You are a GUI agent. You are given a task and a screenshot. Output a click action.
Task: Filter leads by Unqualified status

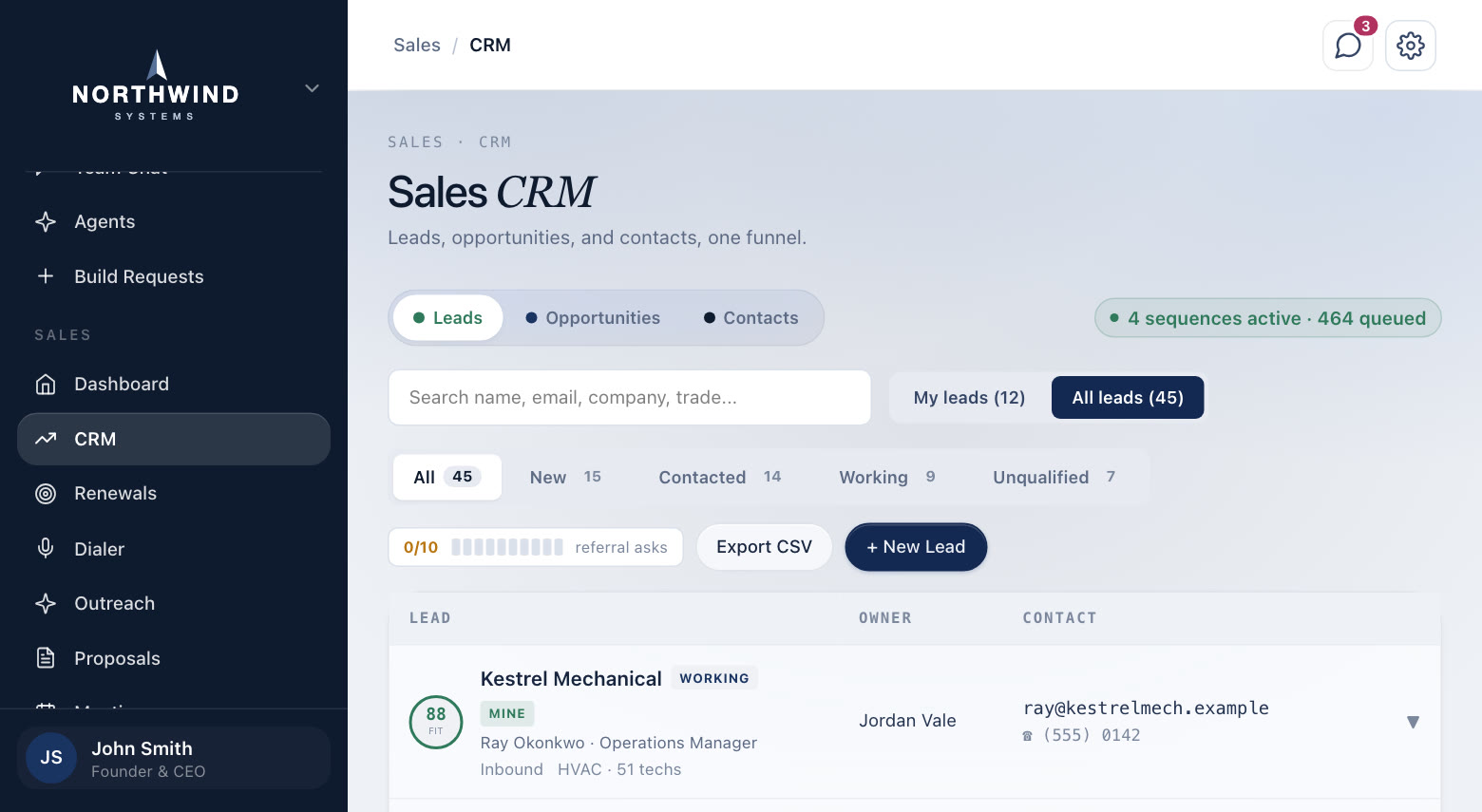point(1054,477)
